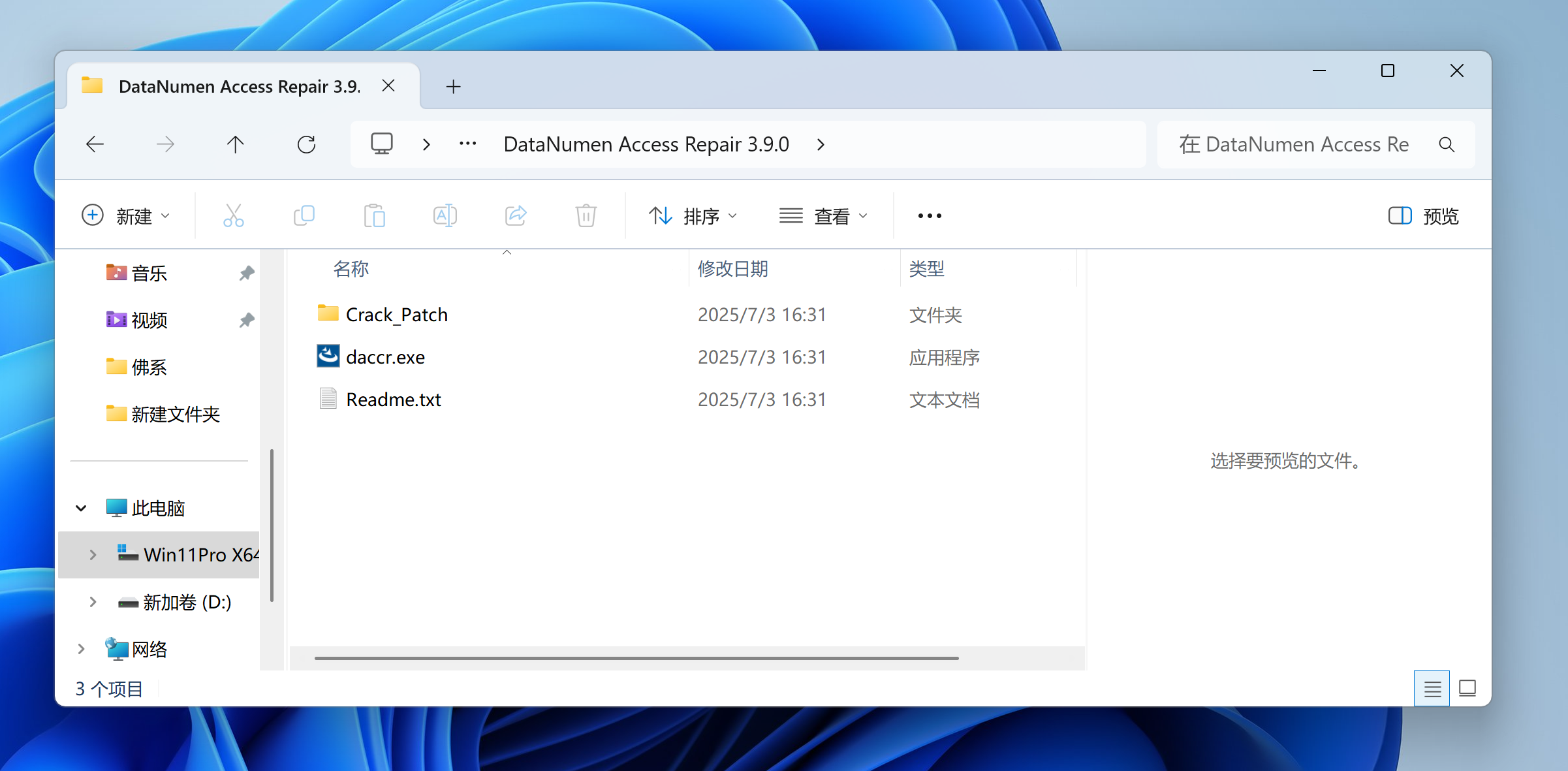Viewport: 1568px width, 771px height.
Task: Sort by 修改日期 column header
Action: pyautogui.click(x=732, y=269)
